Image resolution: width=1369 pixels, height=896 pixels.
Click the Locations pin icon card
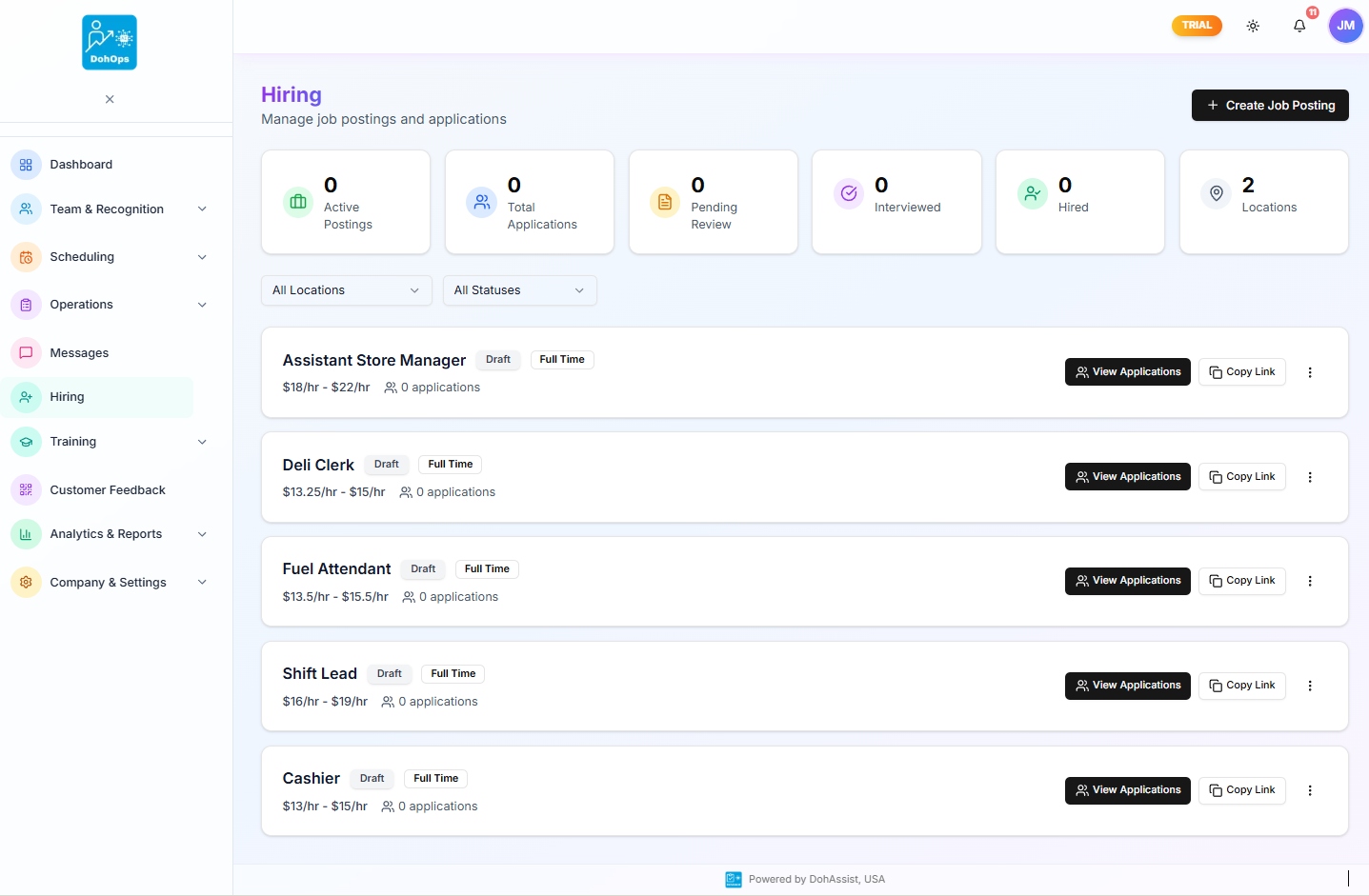tap(1216, 193)
